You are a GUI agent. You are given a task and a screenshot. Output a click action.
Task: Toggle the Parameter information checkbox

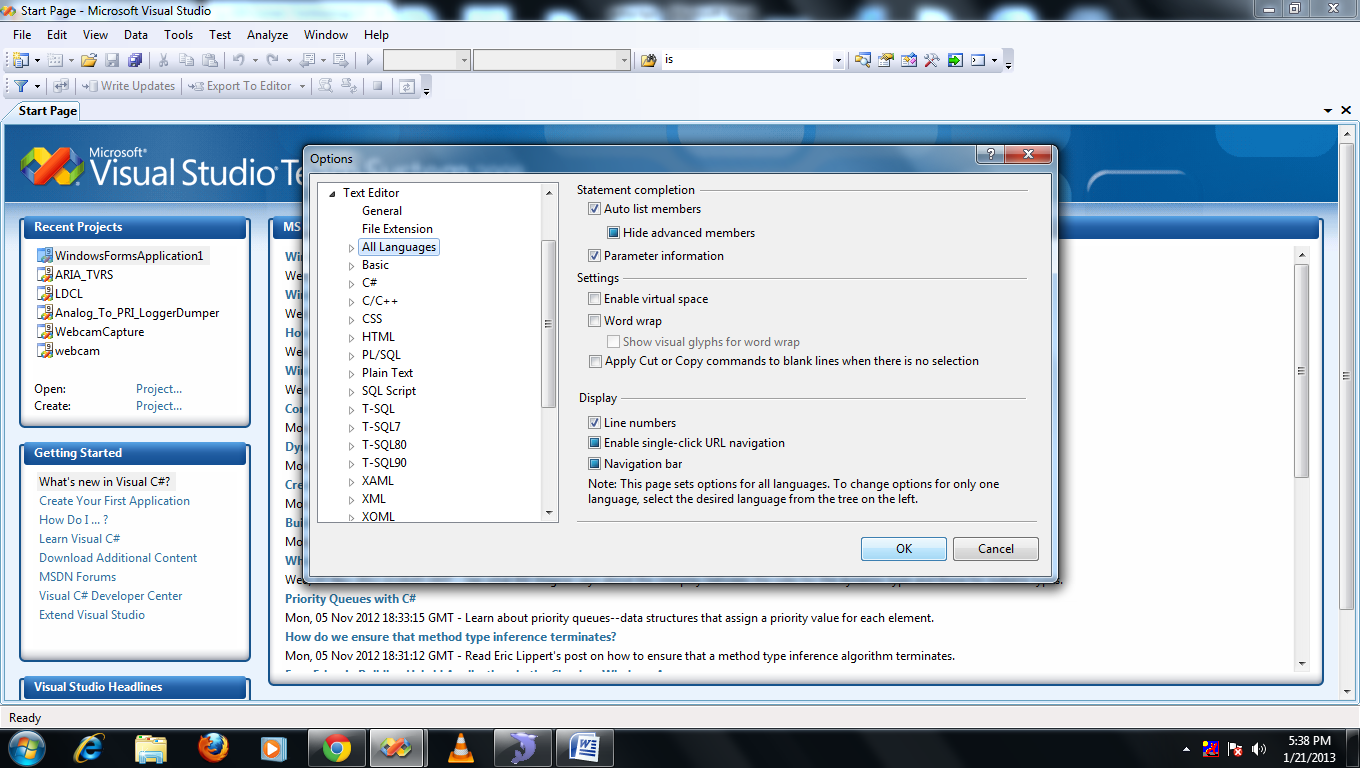(x=595, y=256)
